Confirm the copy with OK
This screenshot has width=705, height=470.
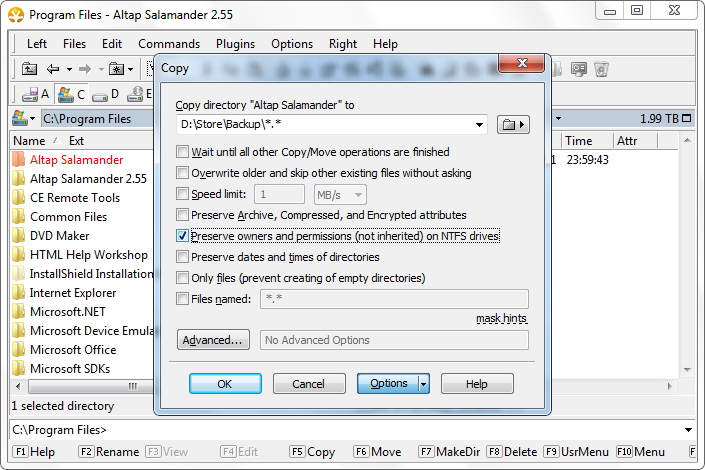(x=225, y=384)
